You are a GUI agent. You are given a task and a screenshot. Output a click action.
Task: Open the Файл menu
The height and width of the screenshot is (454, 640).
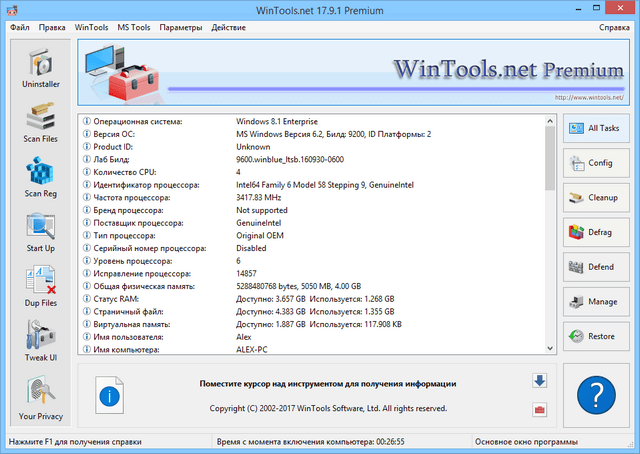(x=20, y=27)
